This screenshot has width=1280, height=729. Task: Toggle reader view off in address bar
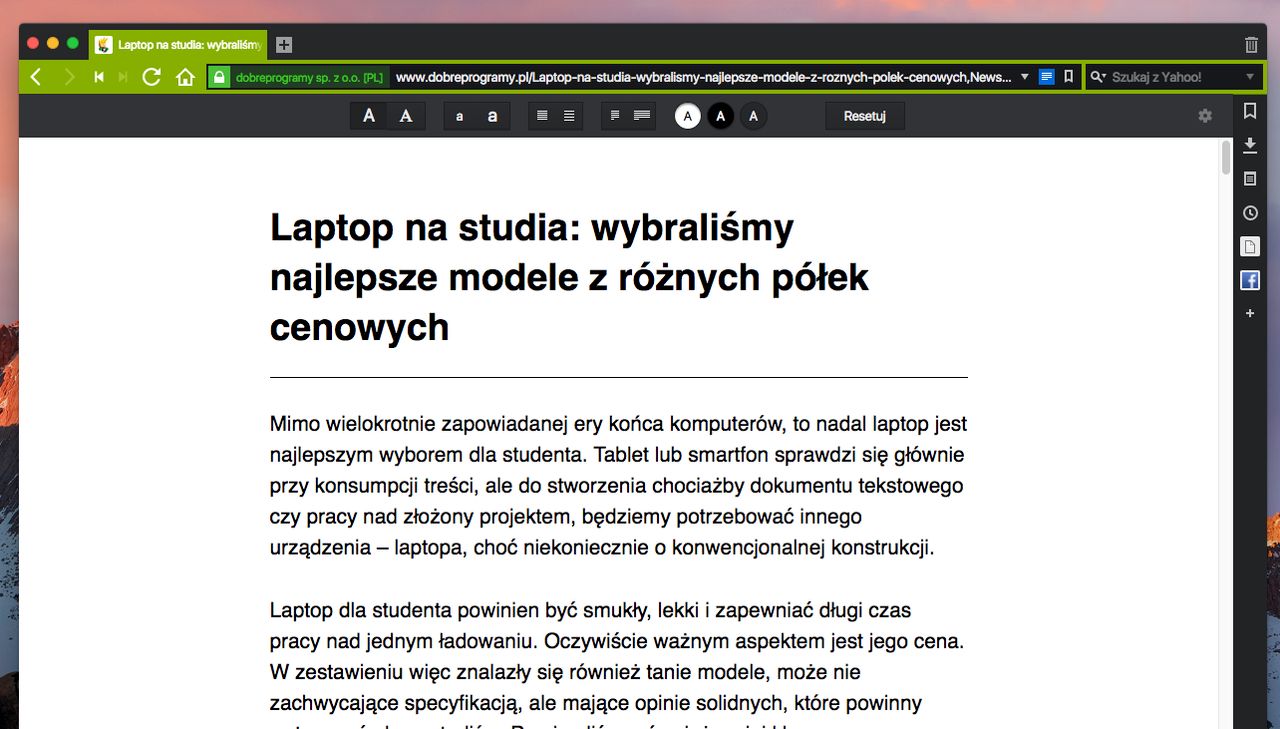click(1047, 77)
